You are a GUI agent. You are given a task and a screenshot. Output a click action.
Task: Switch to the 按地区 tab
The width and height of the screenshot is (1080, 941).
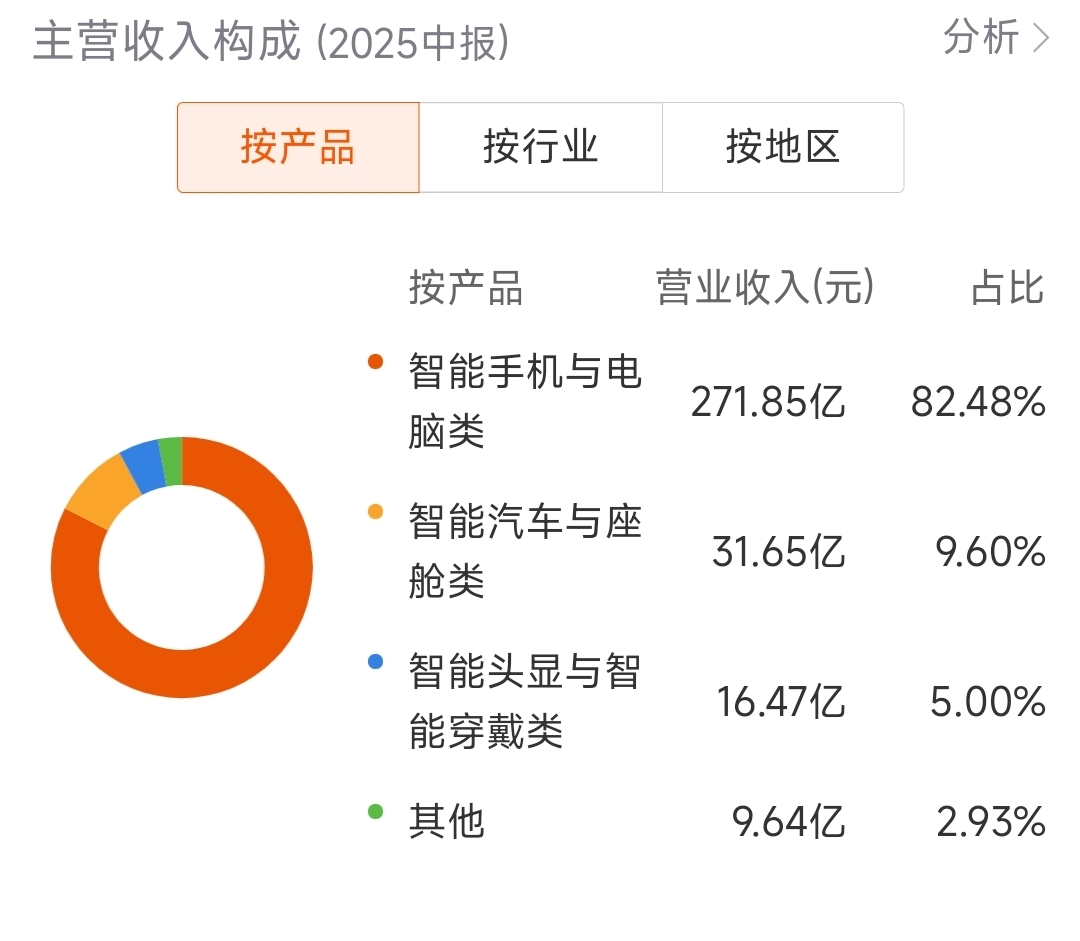[x=783, y=147]
